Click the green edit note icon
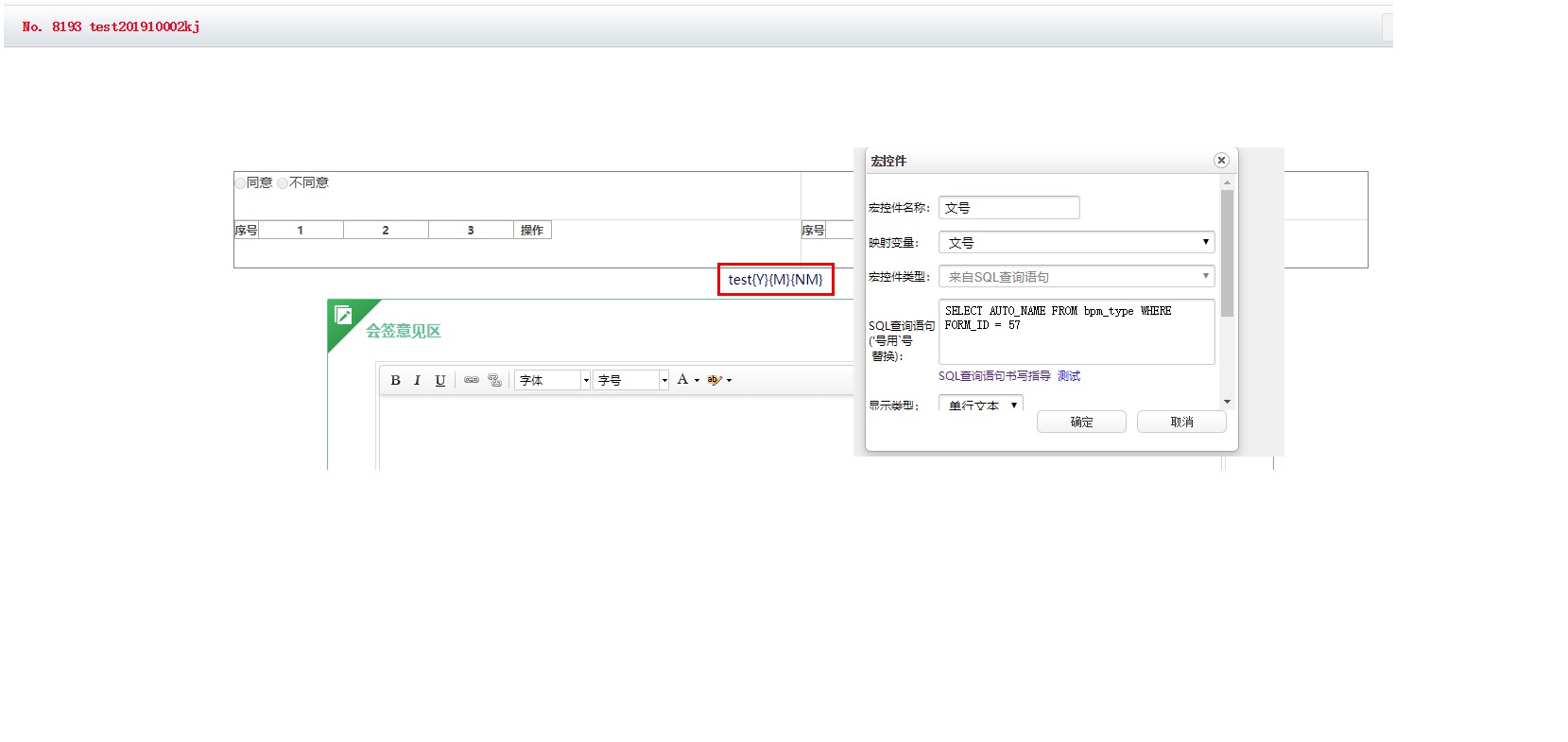Viewport: 1568px width, 742px height. (343, 315)
